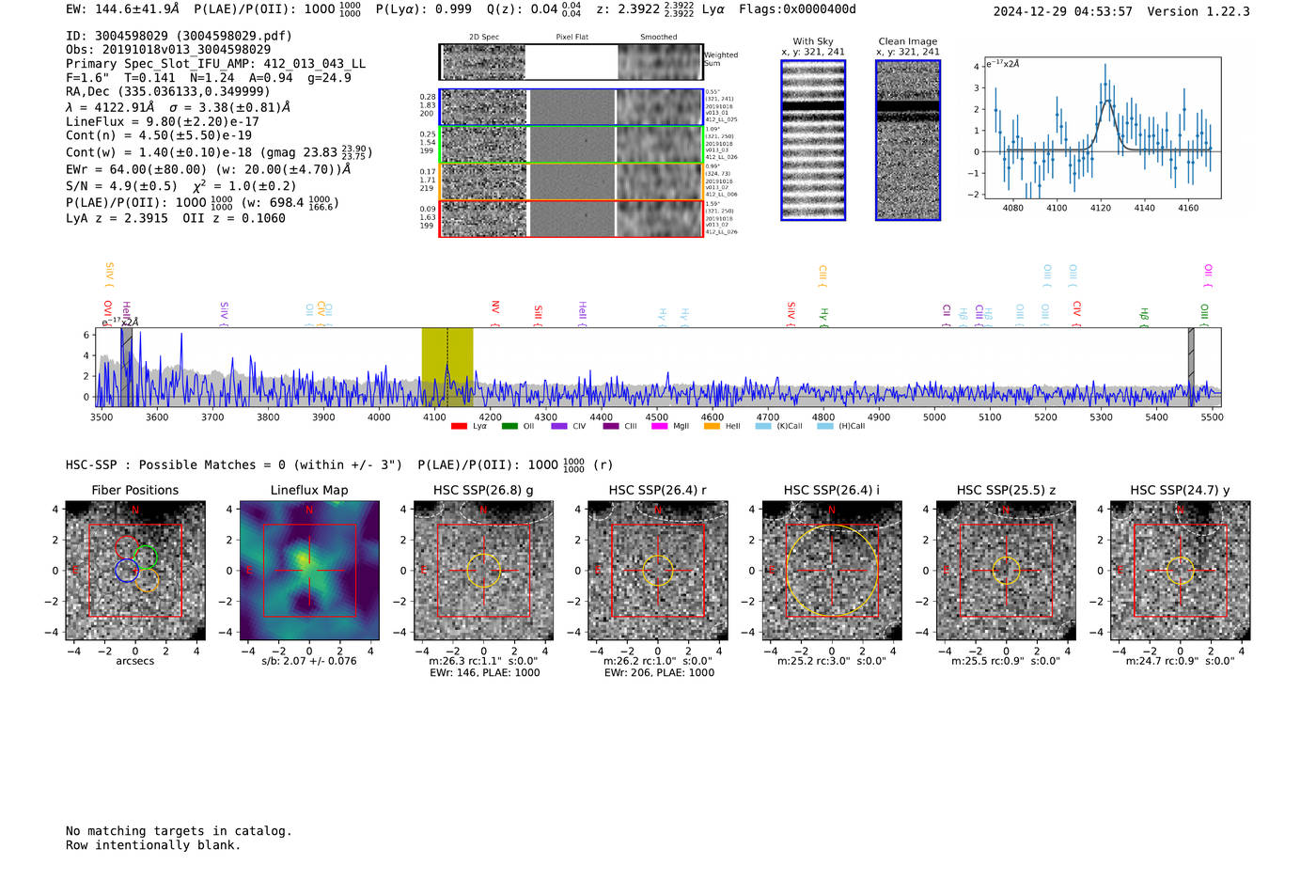Image resolution: width=1316 pixels, height=896 pixels.
Task: Open the HSC SSP(25.5) z cutout
Action: (1006, 571)
